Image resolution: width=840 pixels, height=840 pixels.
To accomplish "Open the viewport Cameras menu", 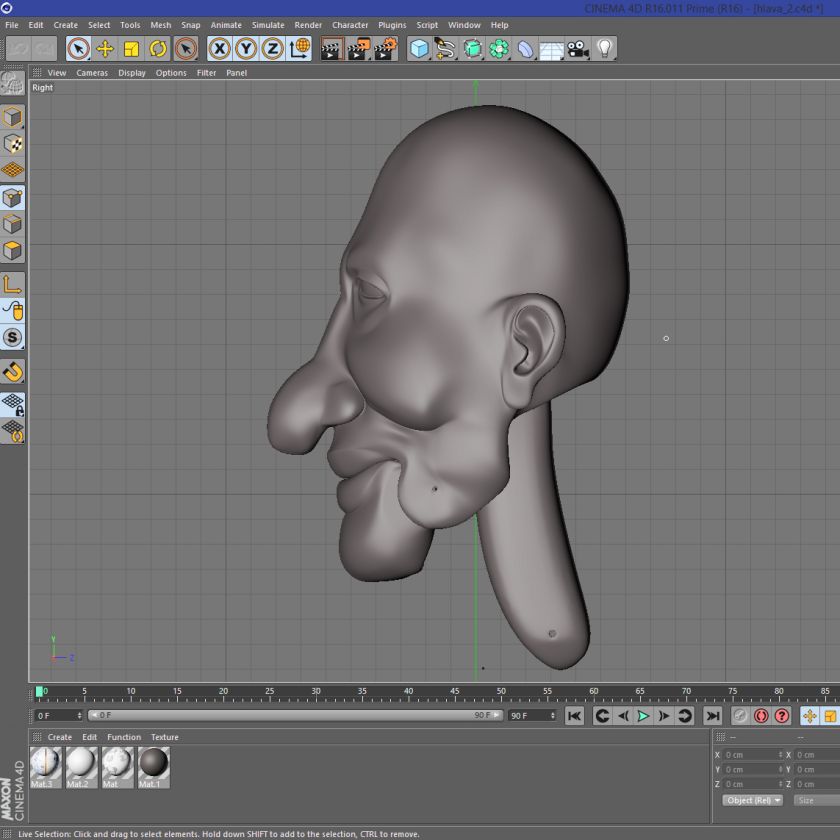I will [x=92, y=73].
